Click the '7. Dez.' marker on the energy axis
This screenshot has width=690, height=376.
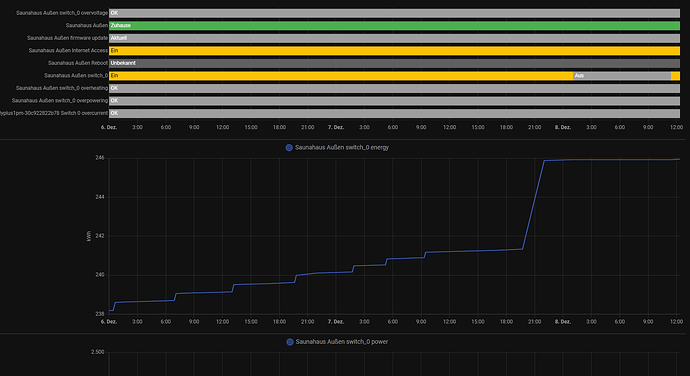tap(336, 322)
